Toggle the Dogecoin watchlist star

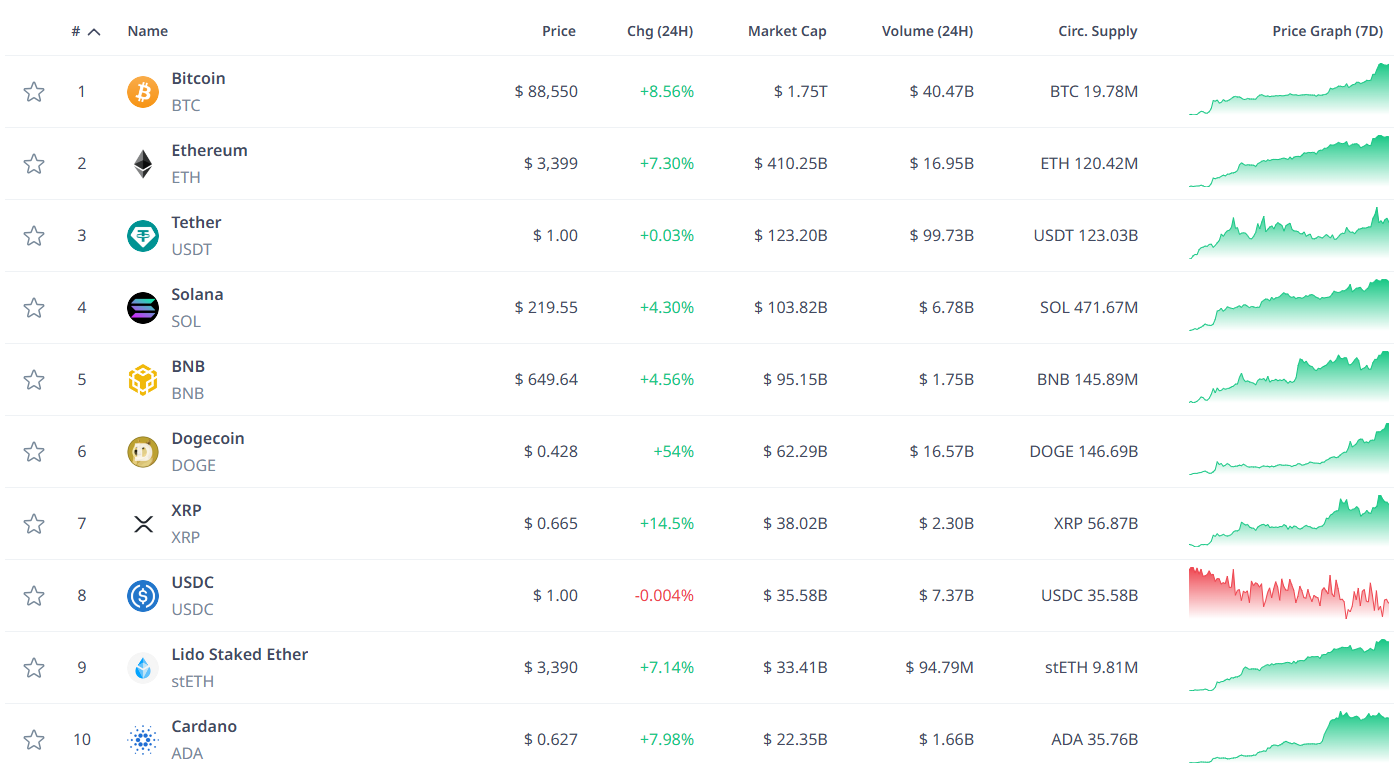(x=34, y=452)
